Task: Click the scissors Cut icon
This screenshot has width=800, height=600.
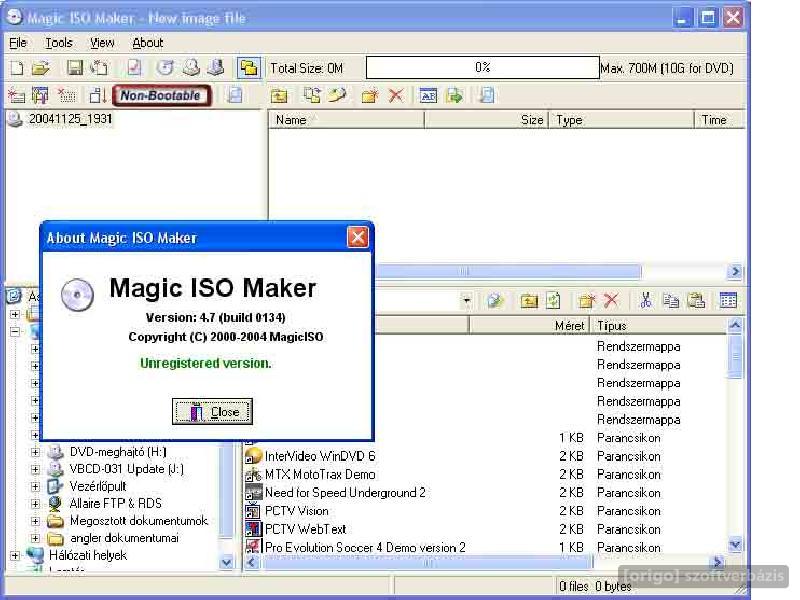Action: click(646, 301)
